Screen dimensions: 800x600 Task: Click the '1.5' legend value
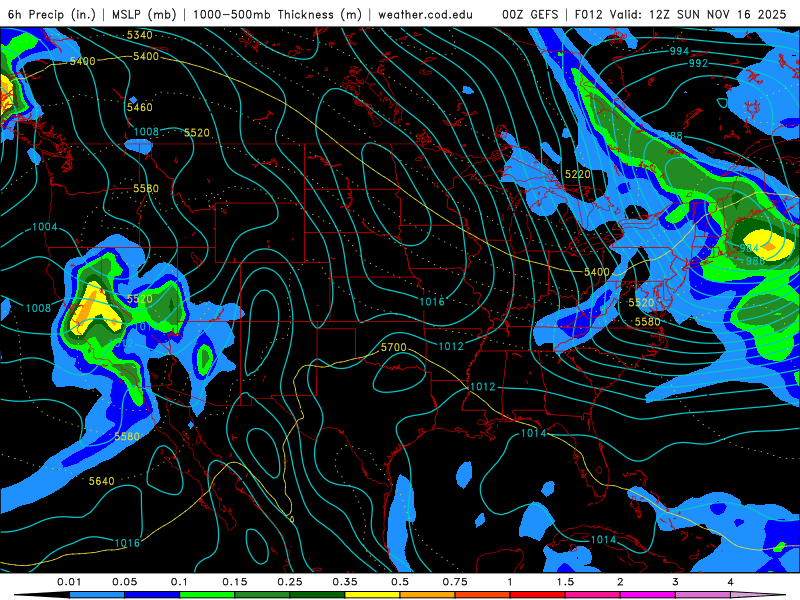click(x=565, y=582)
